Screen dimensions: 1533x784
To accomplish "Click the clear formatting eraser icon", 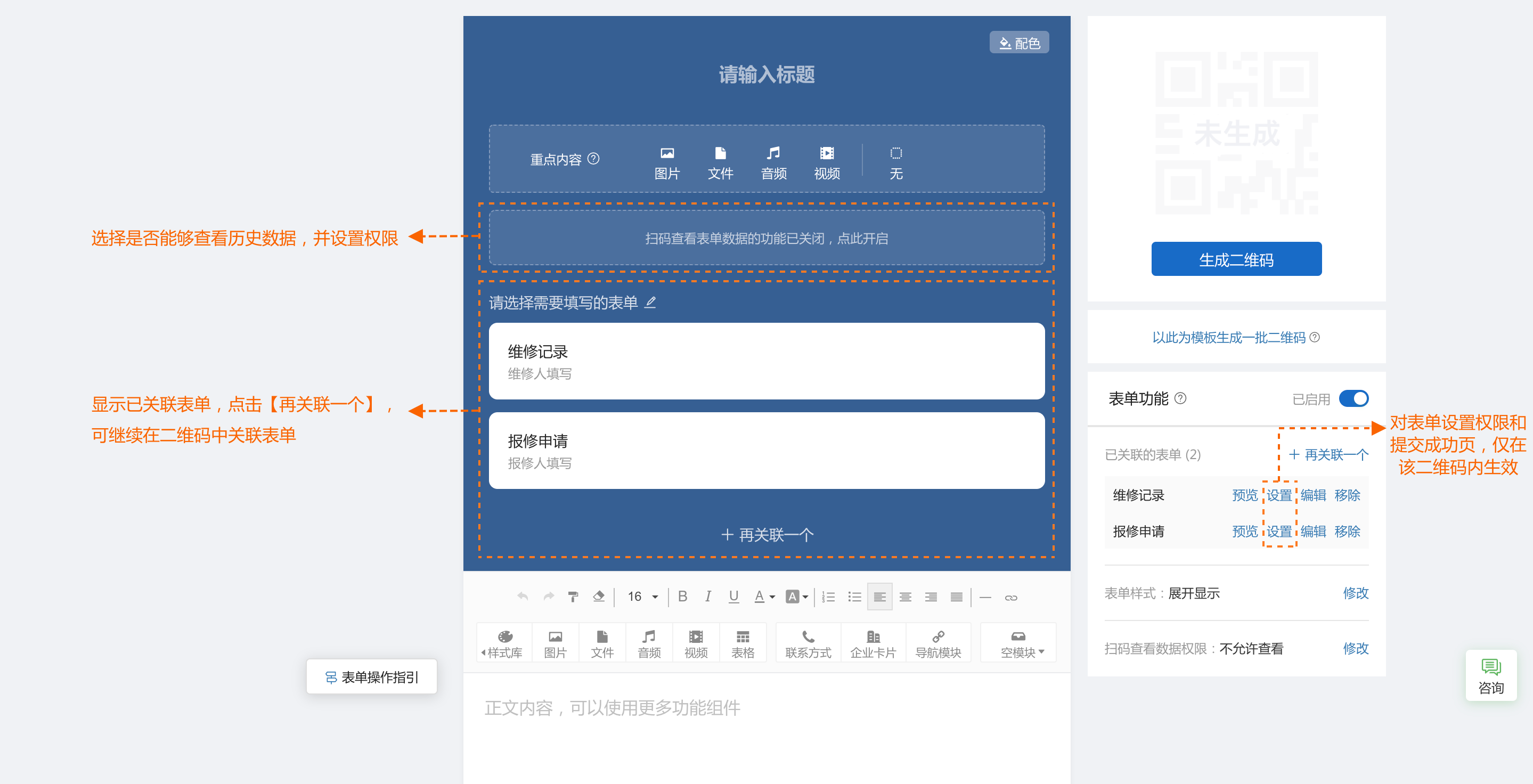I will [x=599, y=596].
